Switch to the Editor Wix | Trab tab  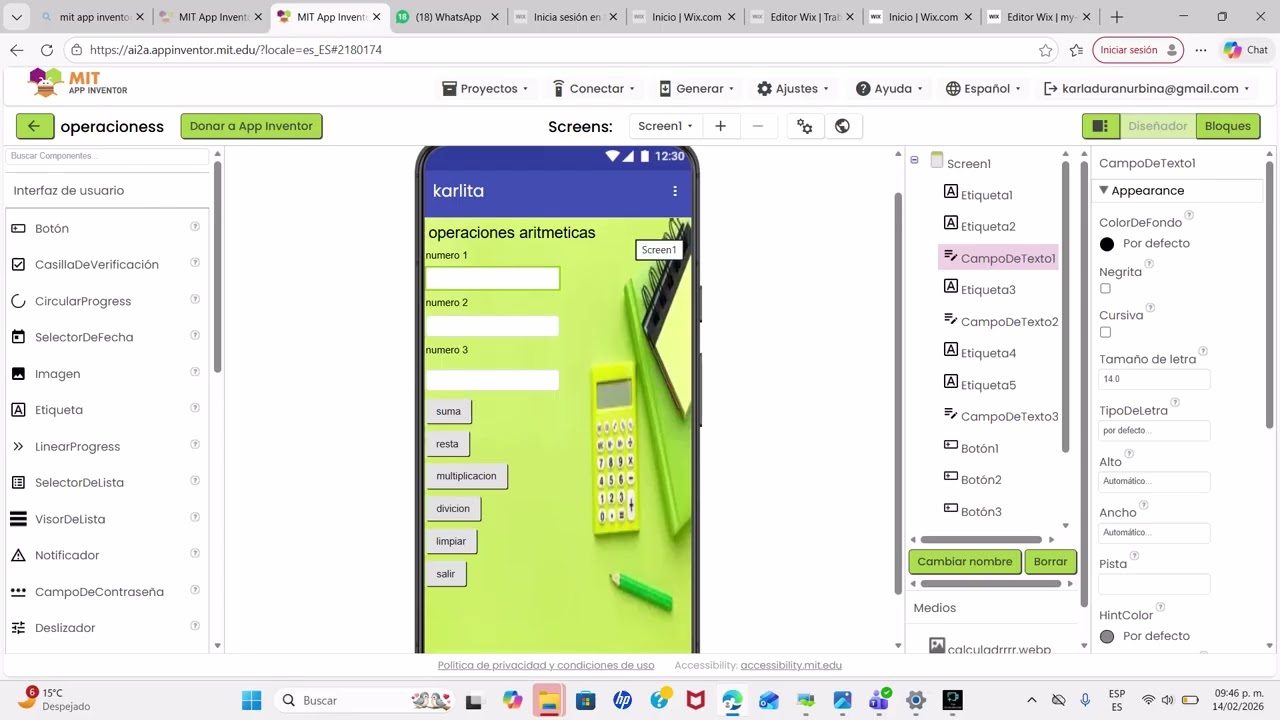click(802, 17)
